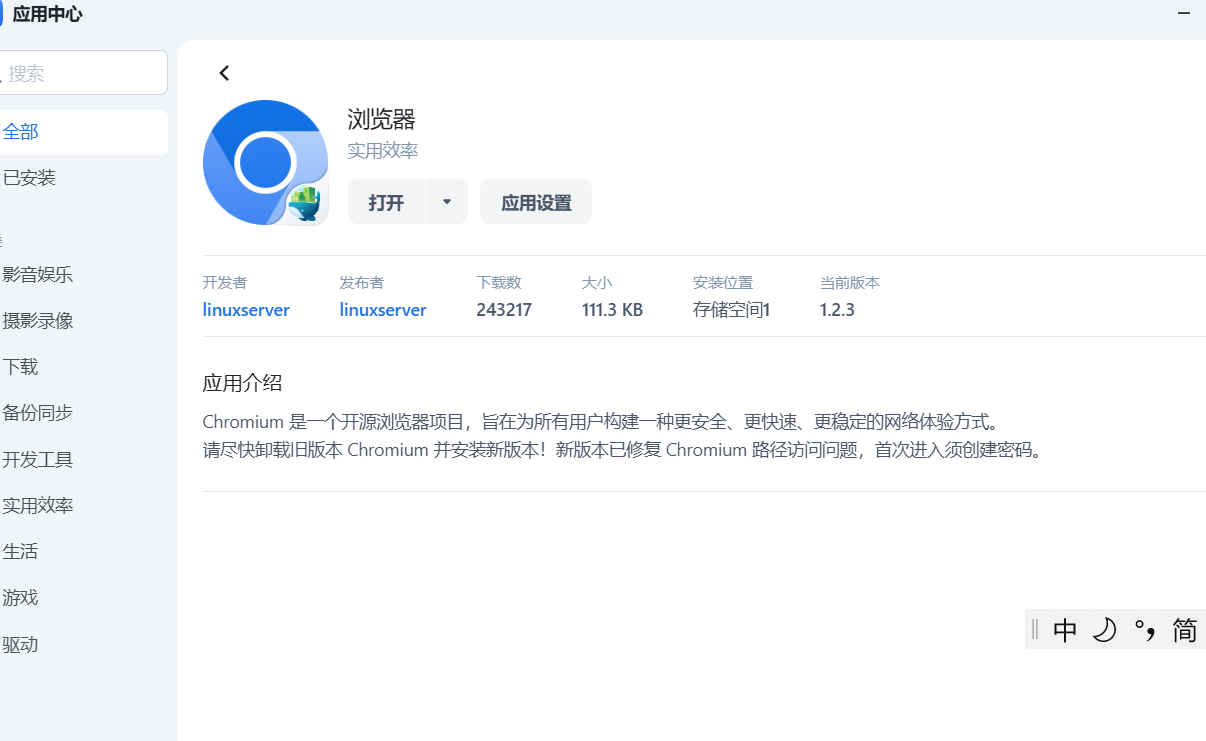Screen dimensions: 1206x741
Task: Click the 请尽快卸载旧版本 notice line
Action: pyautogui.click(x=624, y=450)
